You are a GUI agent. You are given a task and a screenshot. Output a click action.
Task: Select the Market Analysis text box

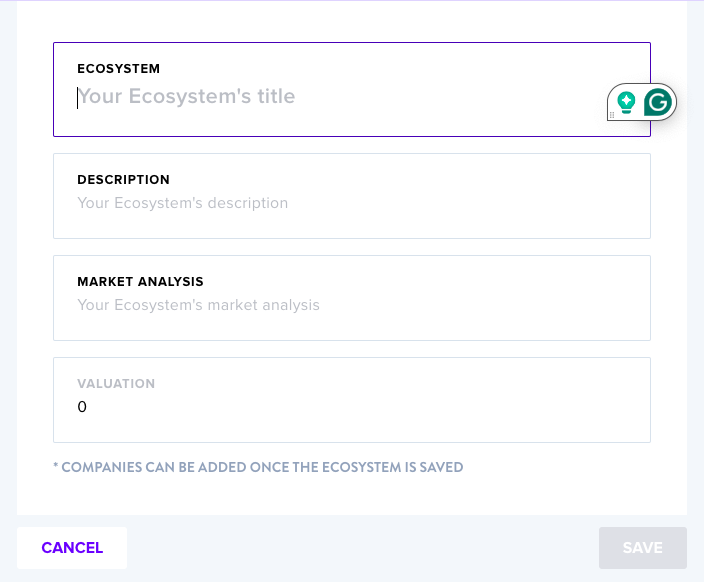(x=352, y=298)
